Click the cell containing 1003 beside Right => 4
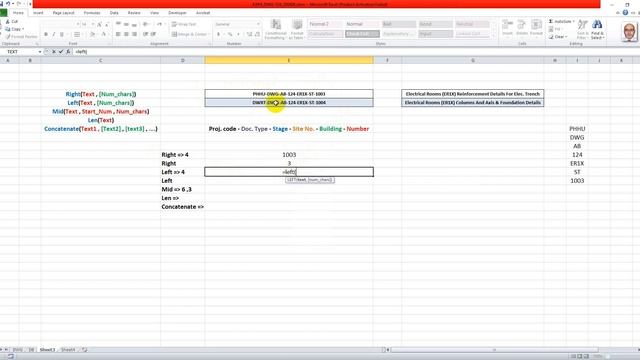Viewport: 640px width, 360px height. (x=289, y=155)
